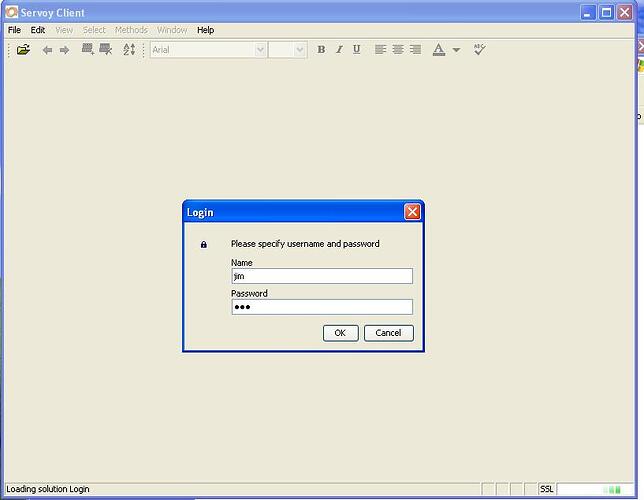
Task: Click 'Please specify username and password' text
Action: point(305,244)
